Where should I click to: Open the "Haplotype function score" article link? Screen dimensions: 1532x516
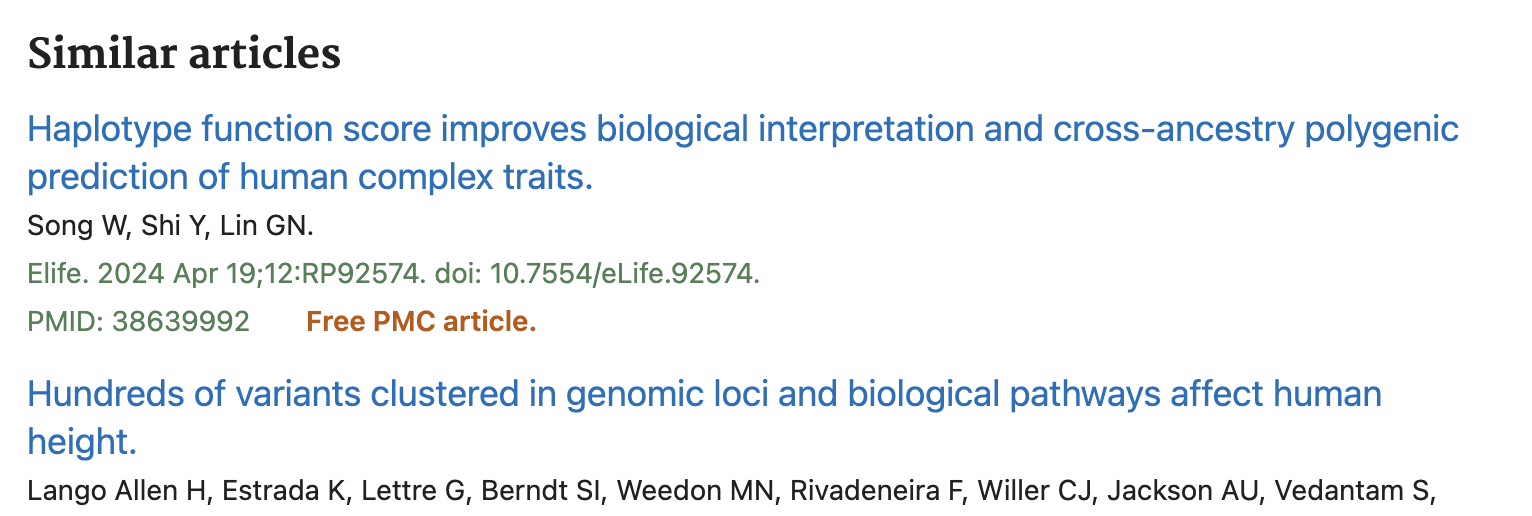click(x=742, y=130)
